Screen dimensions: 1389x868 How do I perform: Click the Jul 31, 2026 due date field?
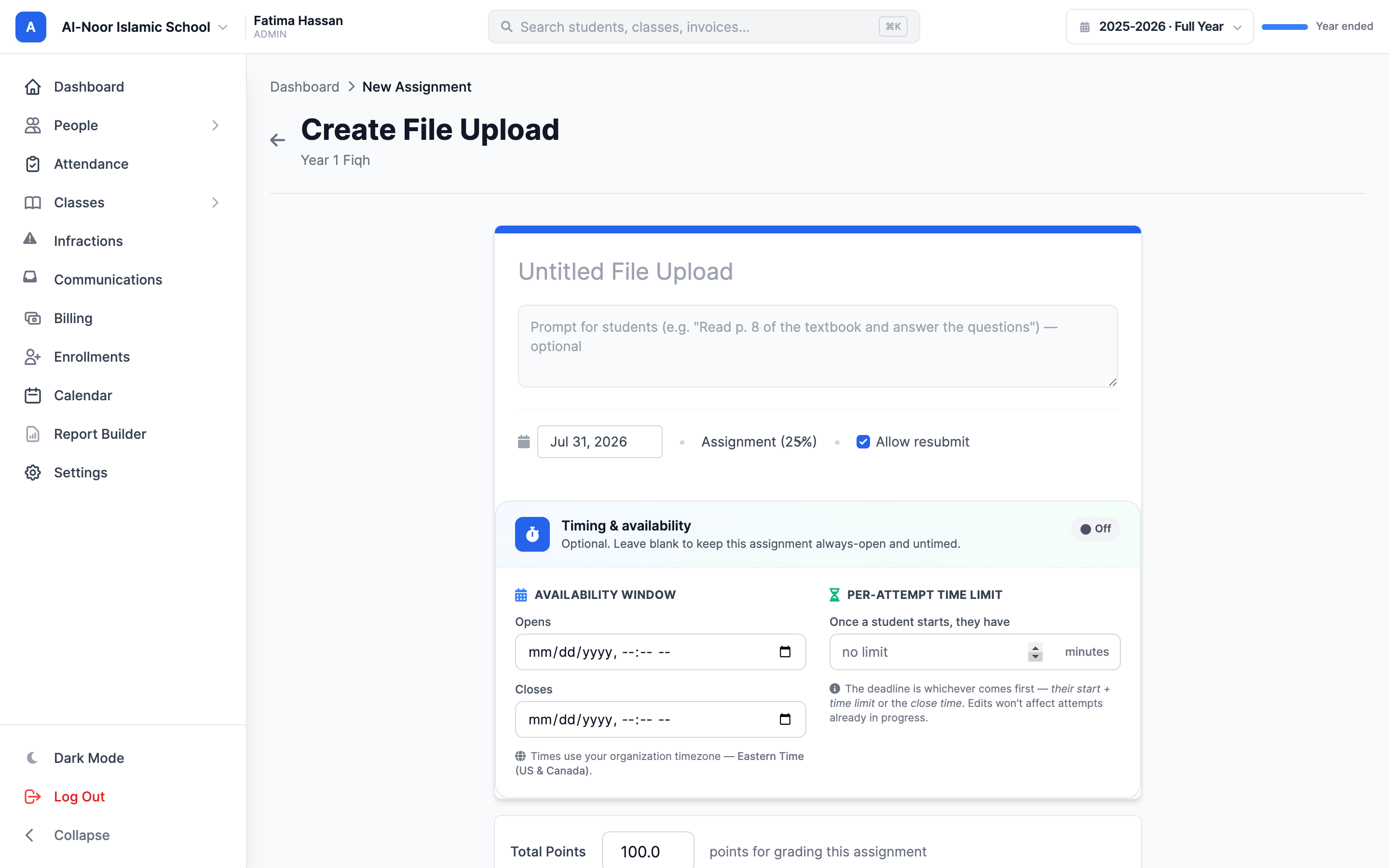pyautogui.click(x=599, y=441)
